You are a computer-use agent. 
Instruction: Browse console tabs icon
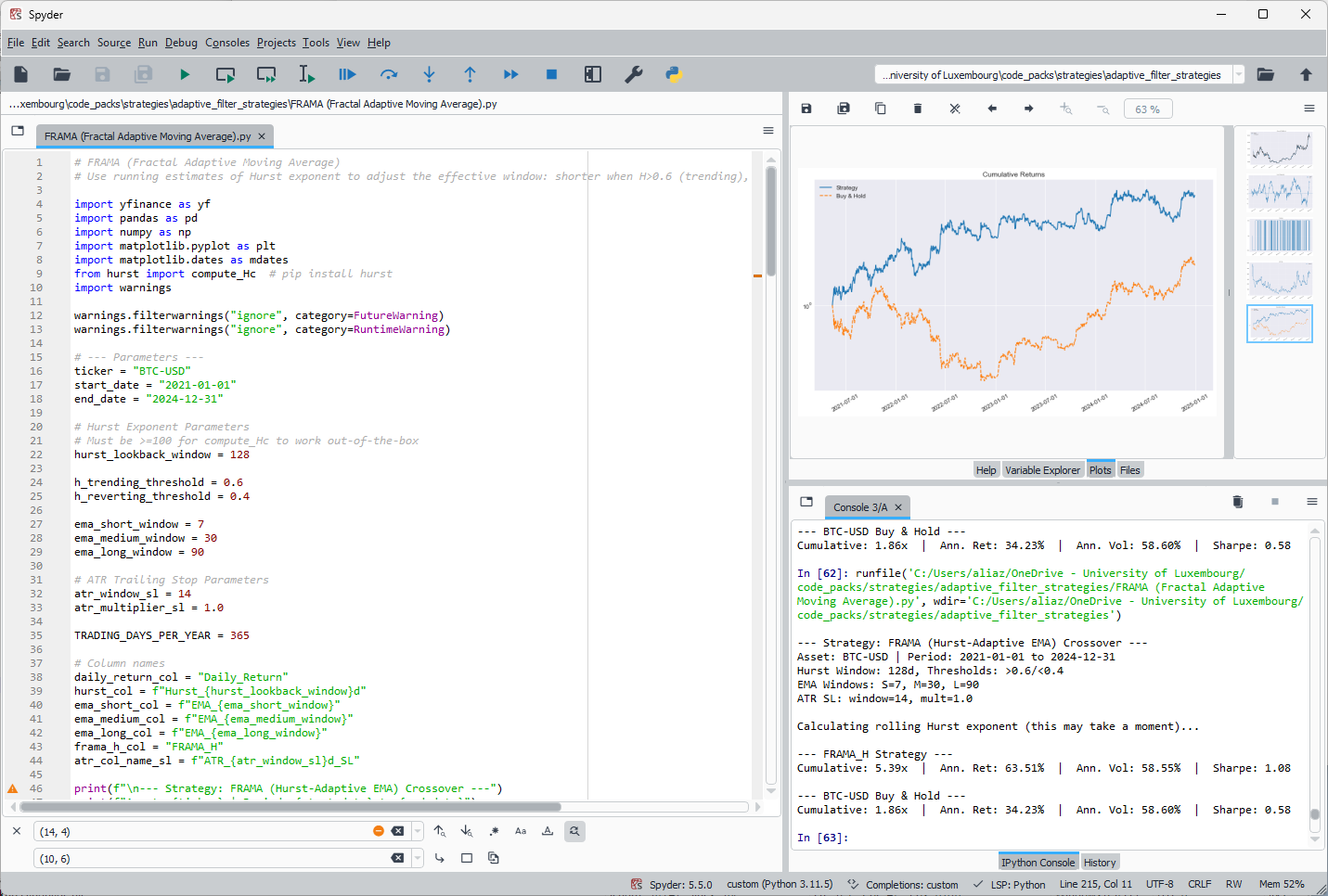[806, 502]
